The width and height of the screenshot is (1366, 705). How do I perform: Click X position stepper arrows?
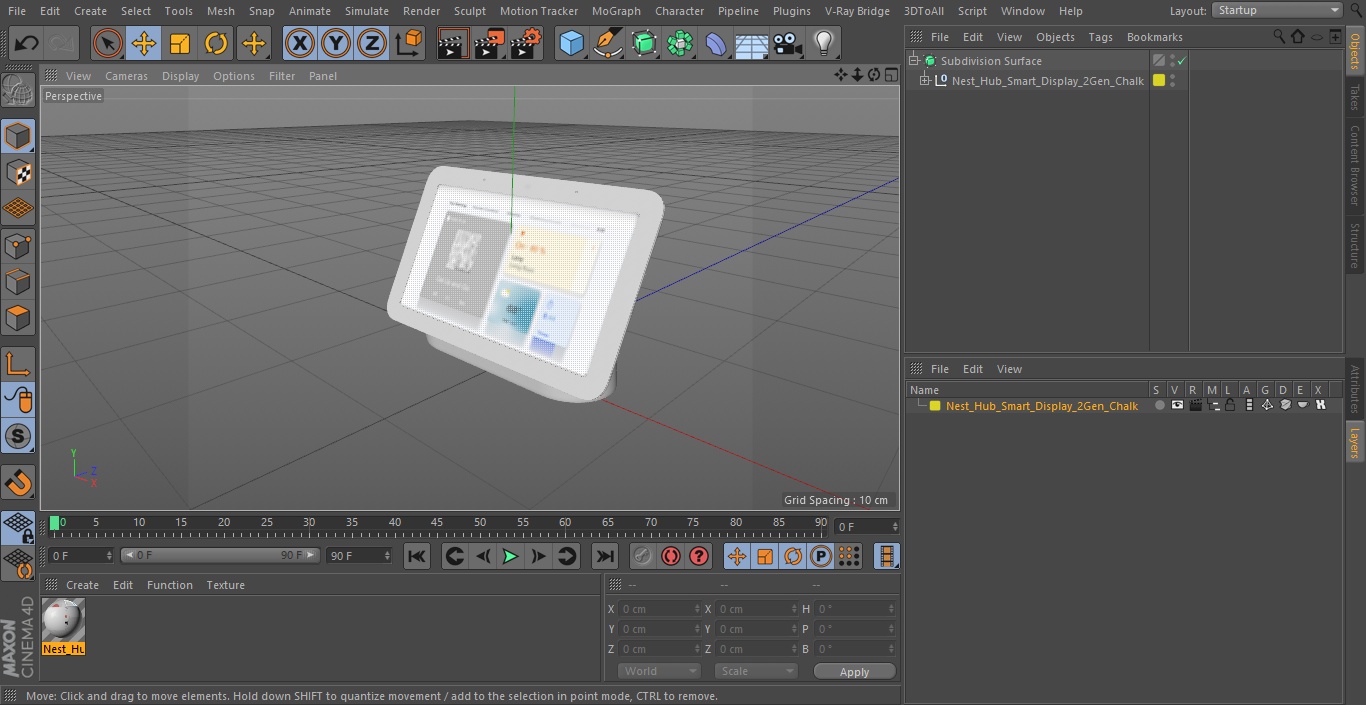pyautogui.click(x=697, y=608)
